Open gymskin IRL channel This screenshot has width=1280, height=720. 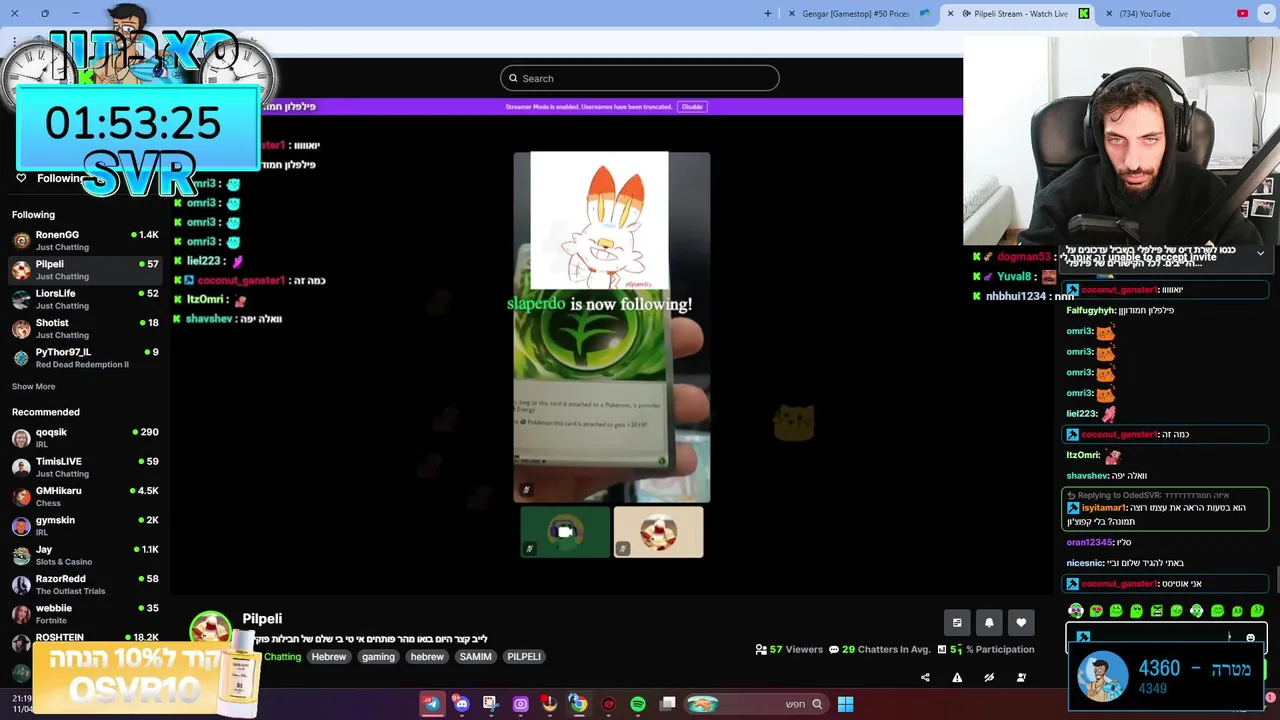coord(85,525)
